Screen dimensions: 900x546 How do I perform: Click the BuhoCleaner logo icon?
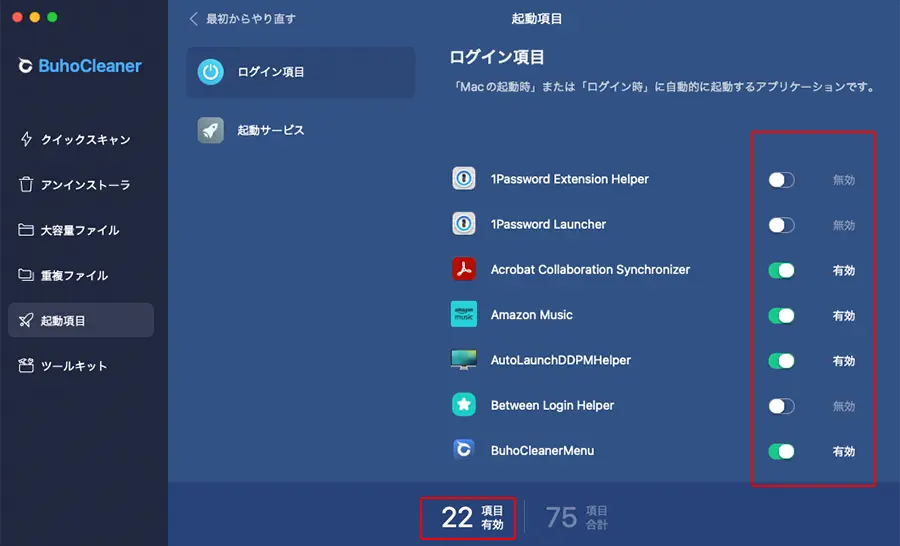pyautogui.click(x=25, y=66)
